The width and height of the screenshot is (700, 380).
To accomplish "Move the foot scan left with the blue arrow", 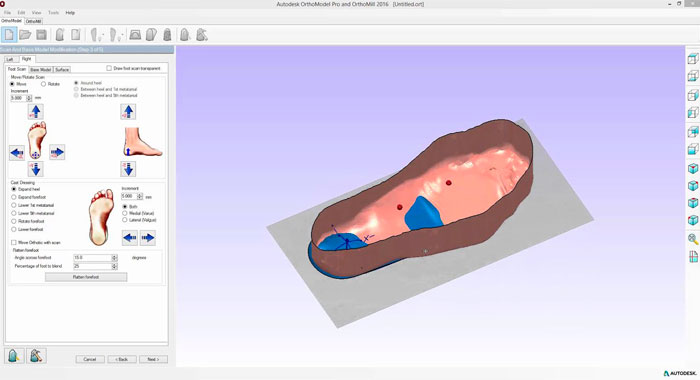I will coord(17,153).
